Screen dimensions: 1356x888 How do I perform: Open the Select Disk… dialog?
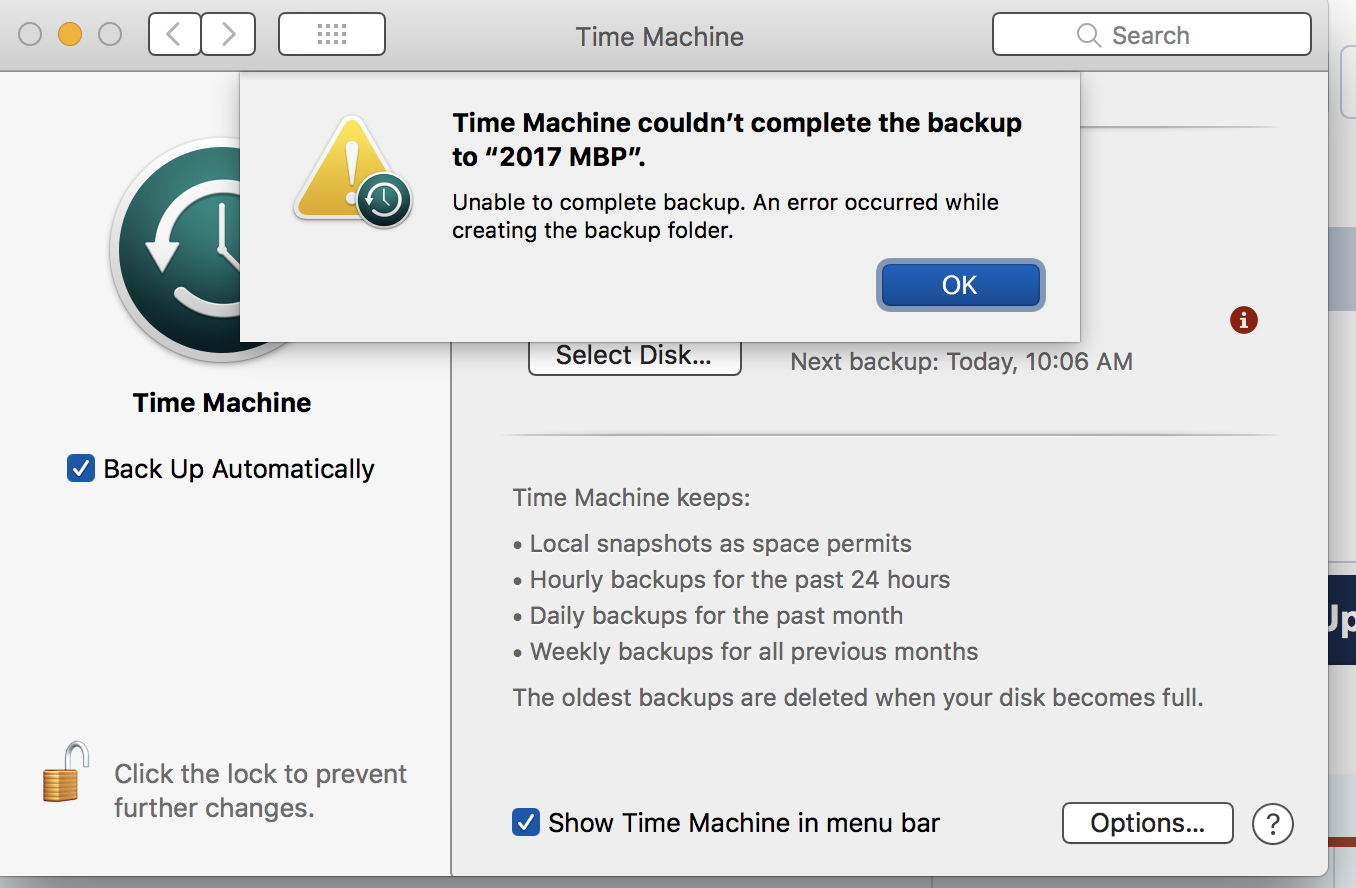coord(634,356)
